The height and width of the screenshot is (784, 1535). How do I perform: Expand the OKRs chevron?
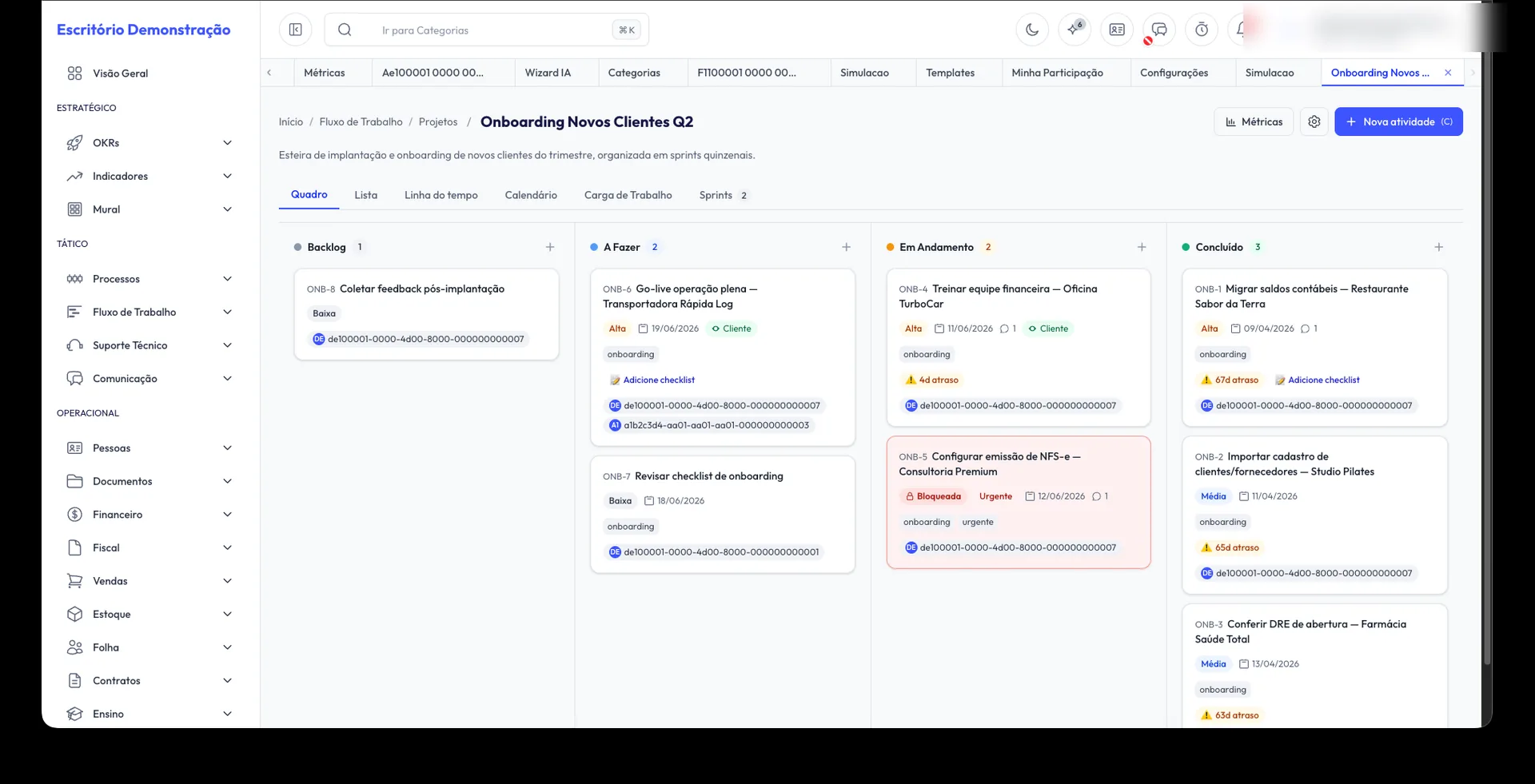227,143
